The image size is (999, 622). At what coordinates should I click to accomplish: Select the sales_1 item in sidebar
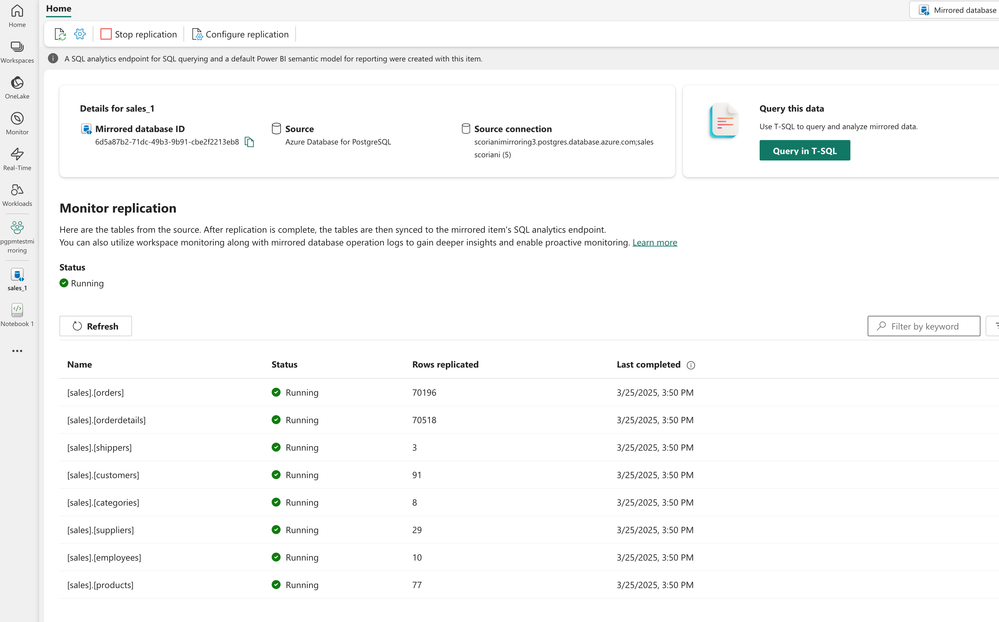point(17,279)
